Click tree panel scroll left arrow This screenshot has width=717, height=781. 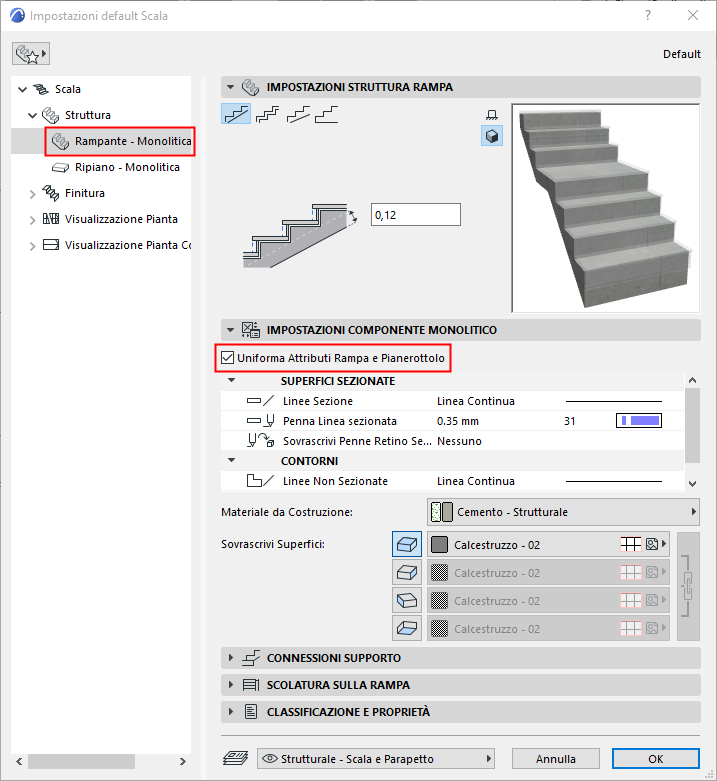click(19, 761)
